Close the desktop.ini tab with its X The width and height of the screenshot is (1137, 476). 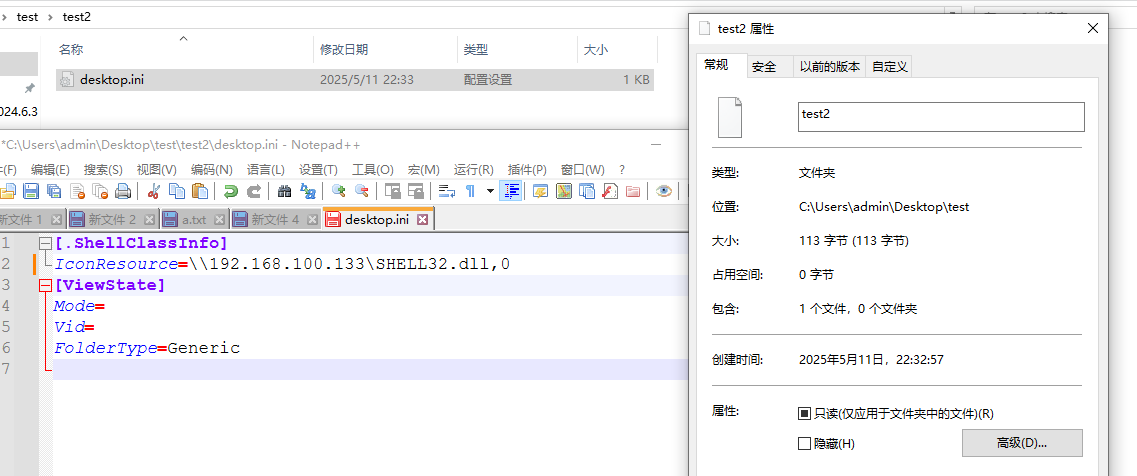point(423,219)
